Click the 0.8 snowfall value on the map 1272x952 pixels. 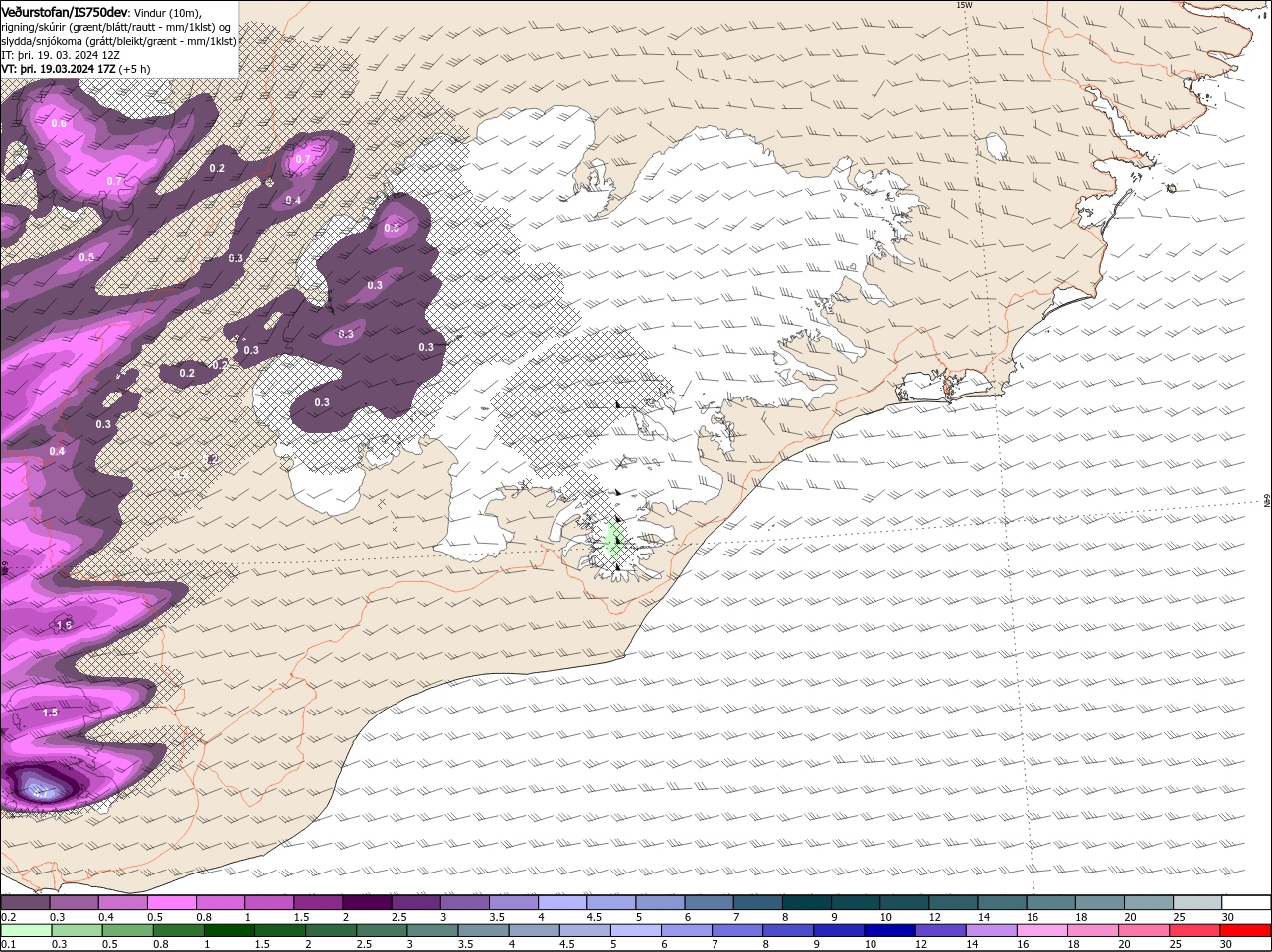pyautogui.click(x=391, y=228)
